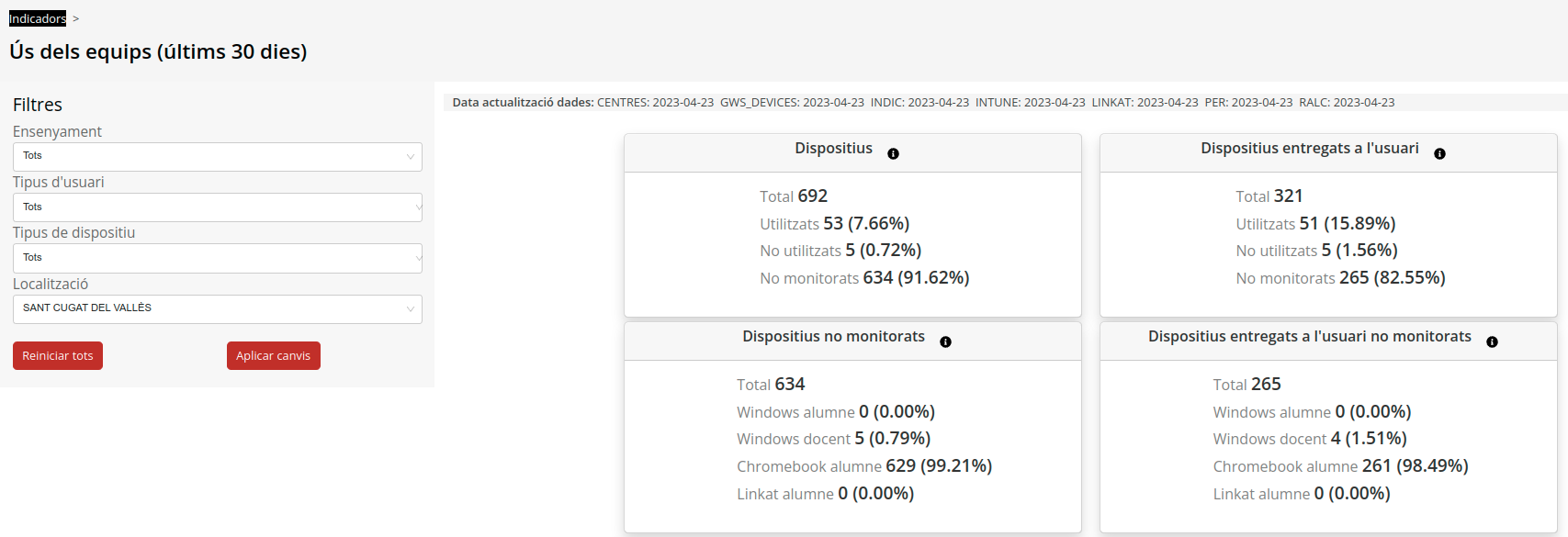Change the Localització from Sant Cugat del Vallès

tap(217, 309)
